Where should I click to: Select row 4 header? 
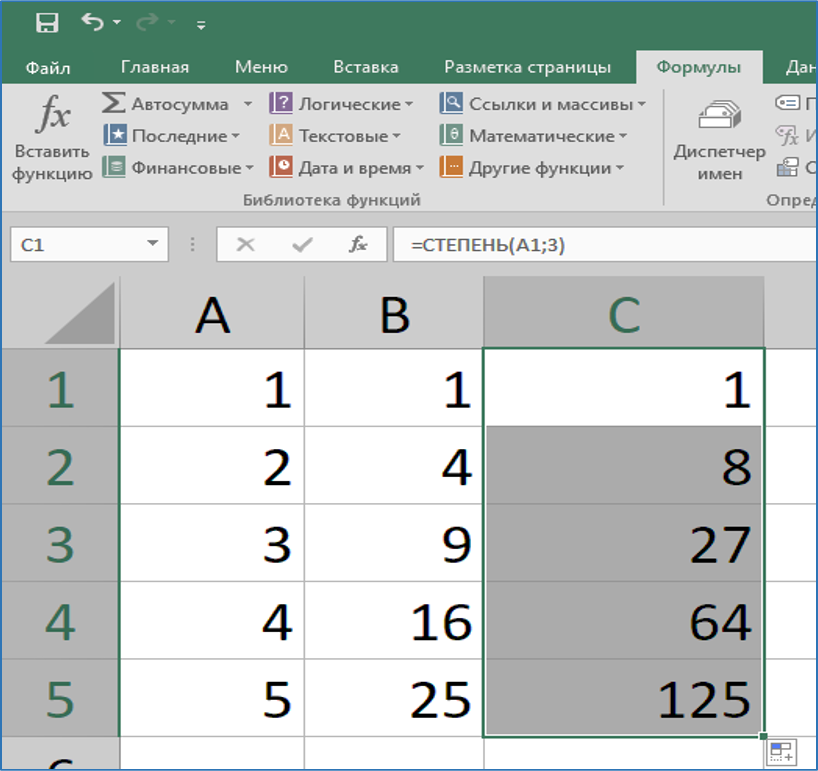[x=60, y=620]
